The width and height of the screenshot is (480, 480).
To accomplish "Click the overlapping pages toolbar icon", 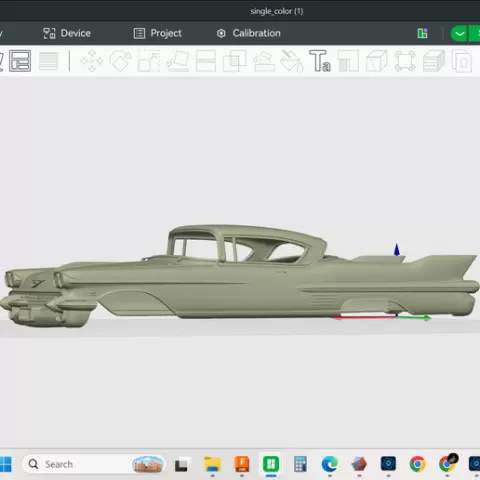I will point(462,61).
